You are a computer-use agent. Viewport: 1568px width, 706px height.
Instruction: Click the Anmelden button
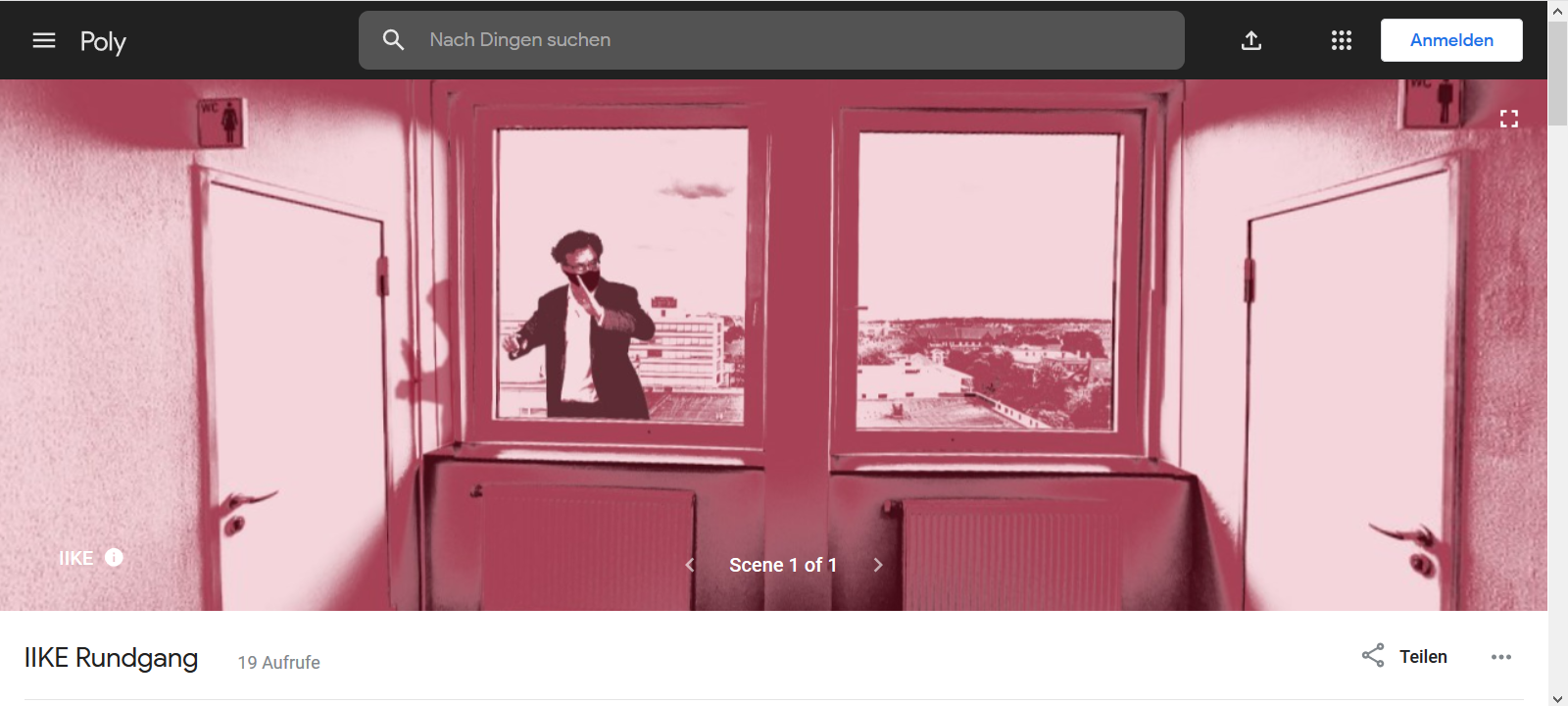click(x=1451, y=40)
